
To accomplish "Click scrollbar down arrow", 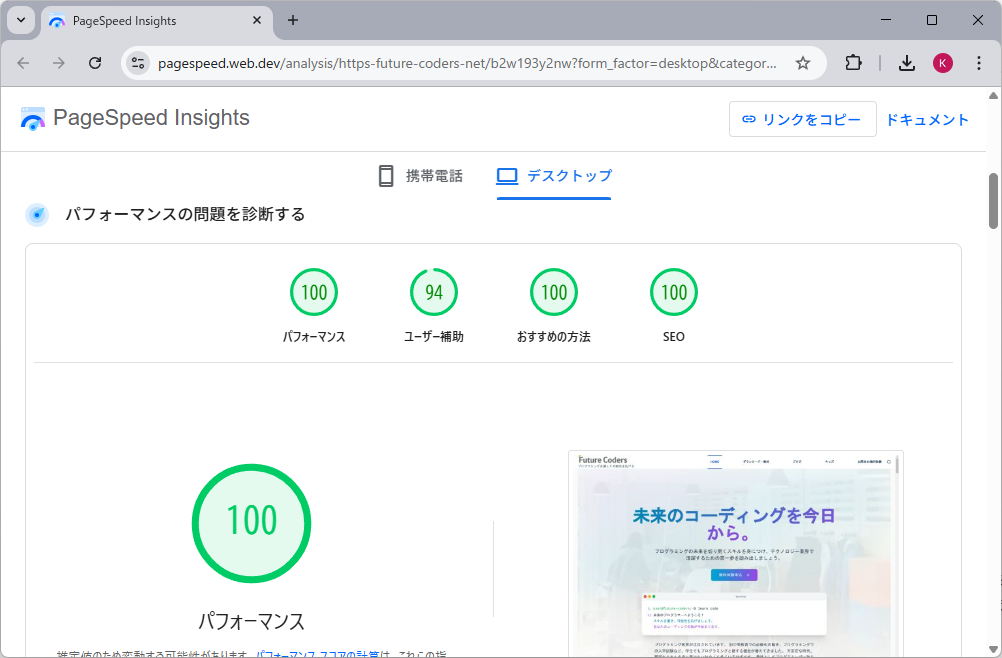I will [x=993, y=650].
